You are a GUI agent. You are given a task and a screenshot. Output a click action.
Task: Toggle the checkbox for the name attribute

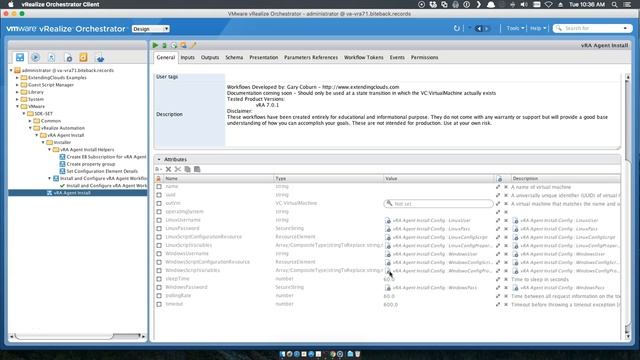click(159, 187)
